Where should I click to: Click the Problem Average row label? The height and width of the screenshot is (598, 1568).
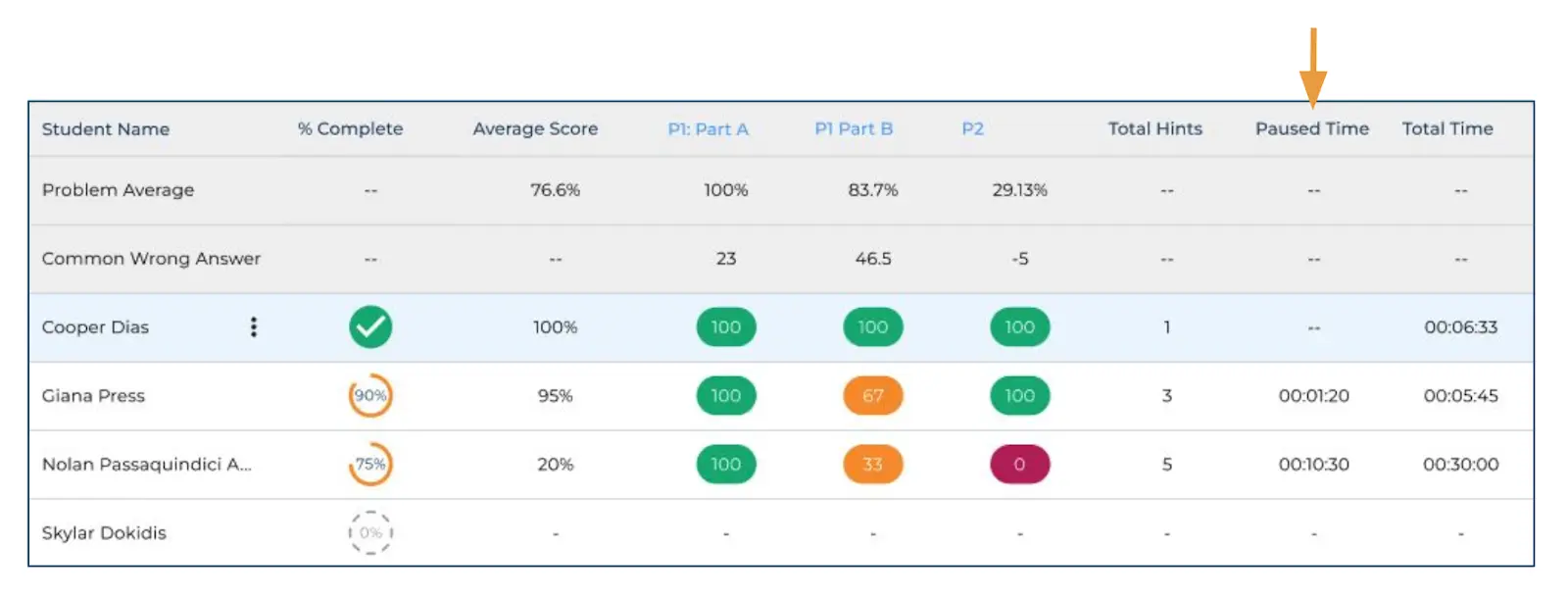[118, 189]
